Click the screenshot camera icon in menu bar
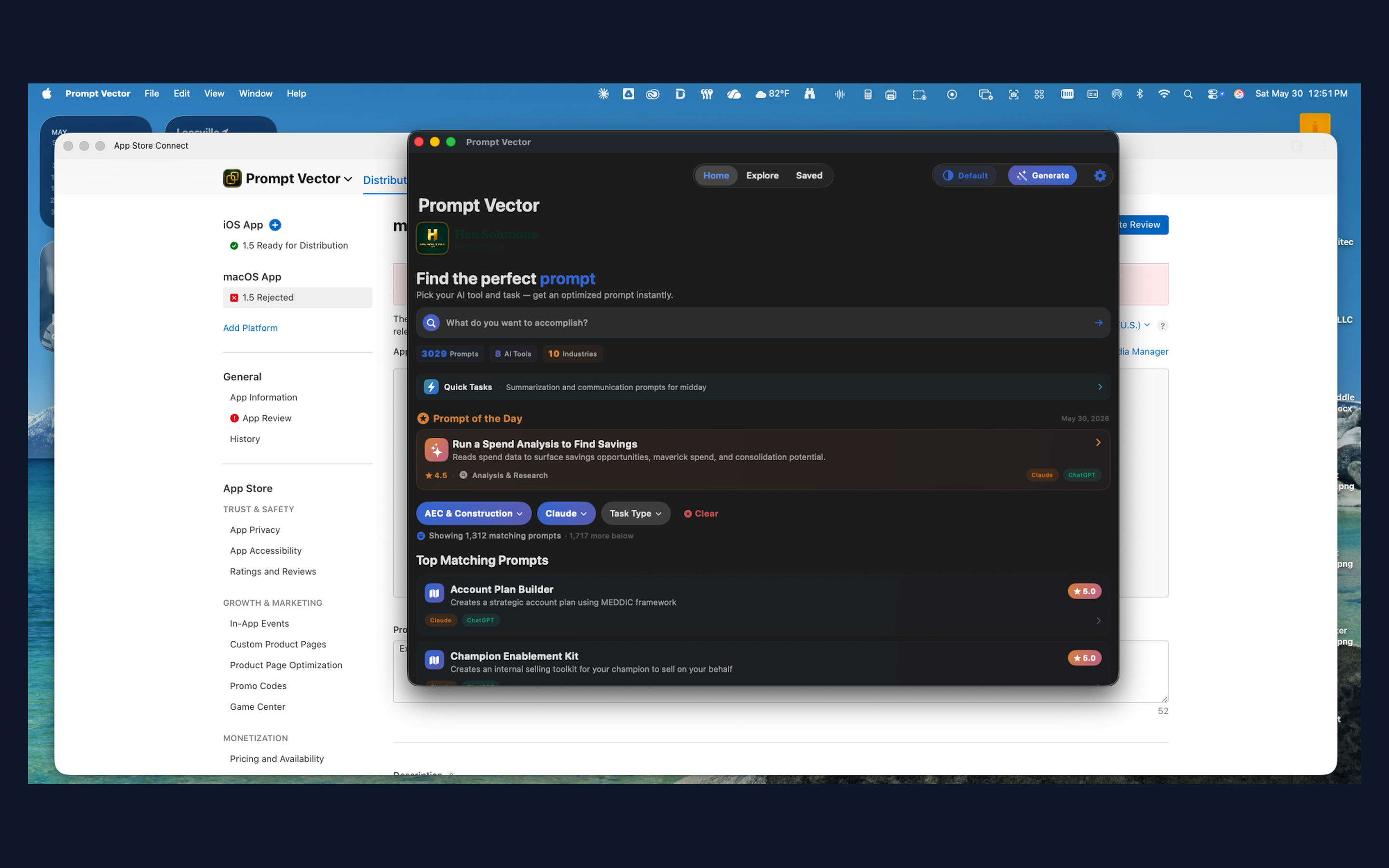The image size is (1389, 868). [1014, 94]
